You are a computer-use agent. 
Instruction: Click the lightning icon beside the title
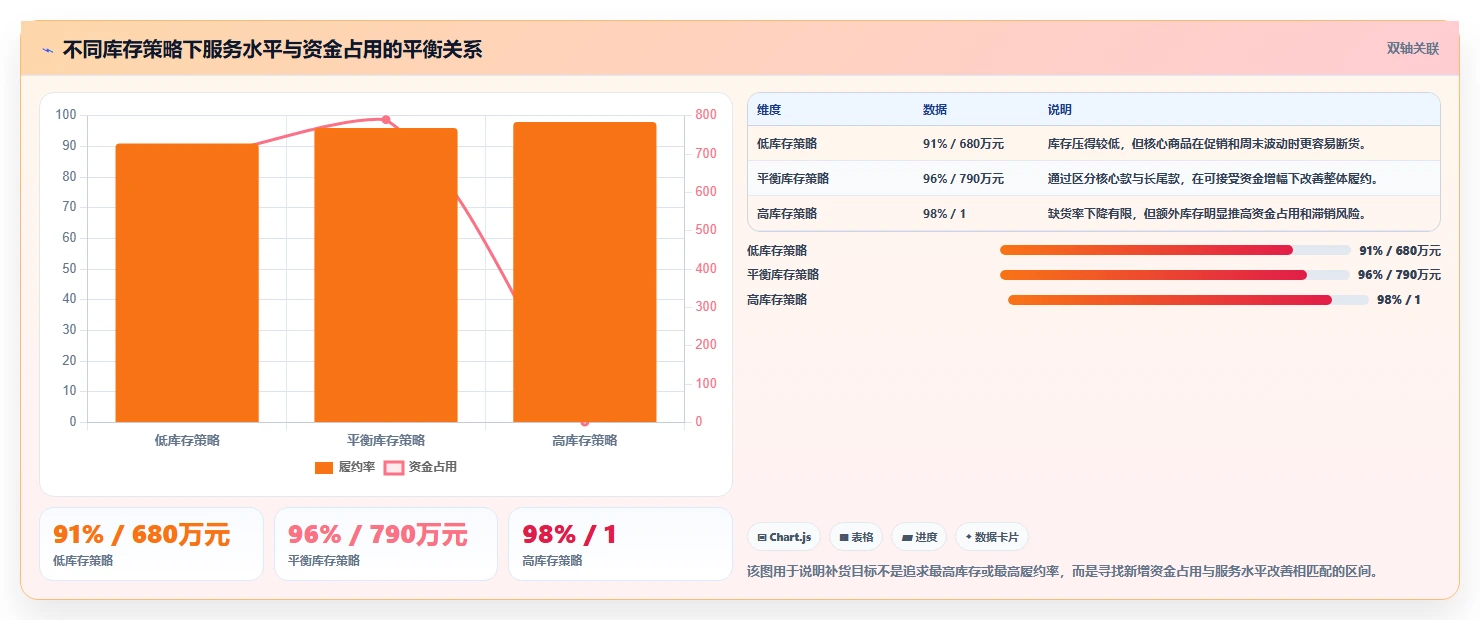coord(48,50)
